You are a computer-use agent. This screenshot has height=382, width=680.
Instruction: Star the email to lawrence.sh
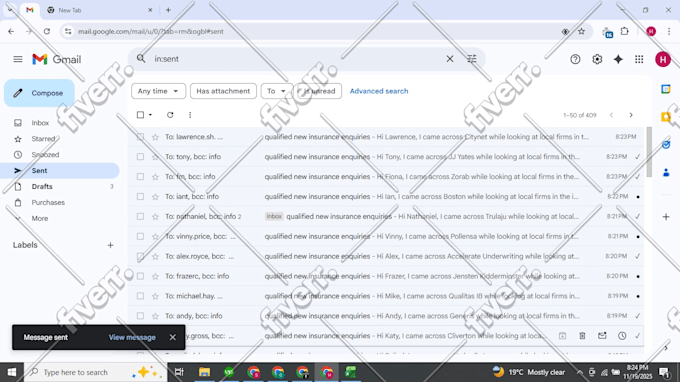click(x=155, y=137)
